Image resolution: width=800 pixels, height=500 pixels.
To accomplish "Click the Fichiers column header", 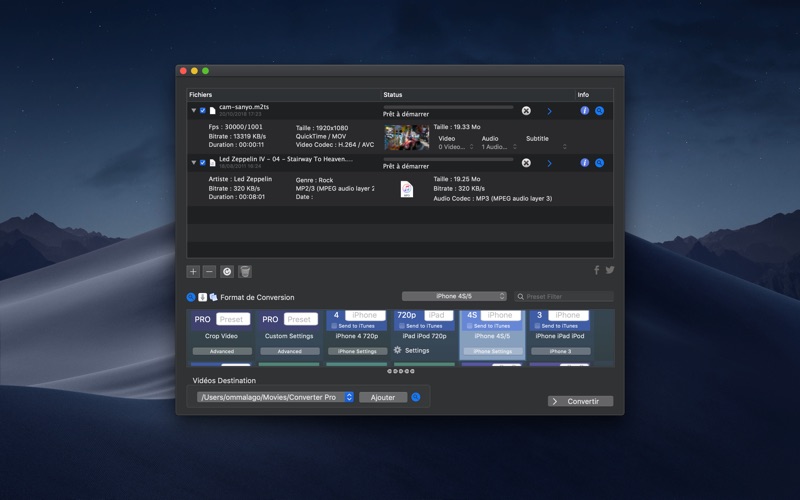I will click(284, 94).
